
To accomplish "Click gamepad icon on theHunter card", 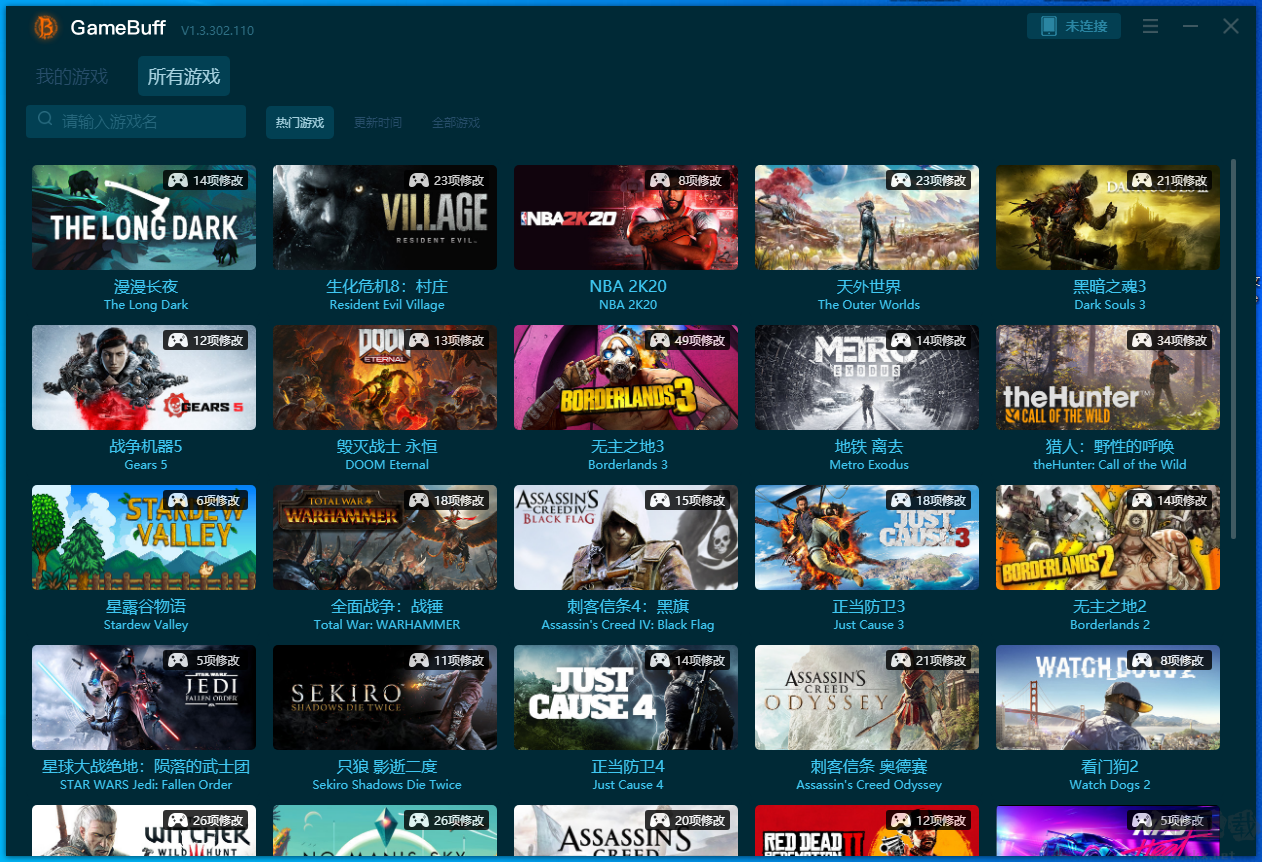I will tap(1141, 340).
